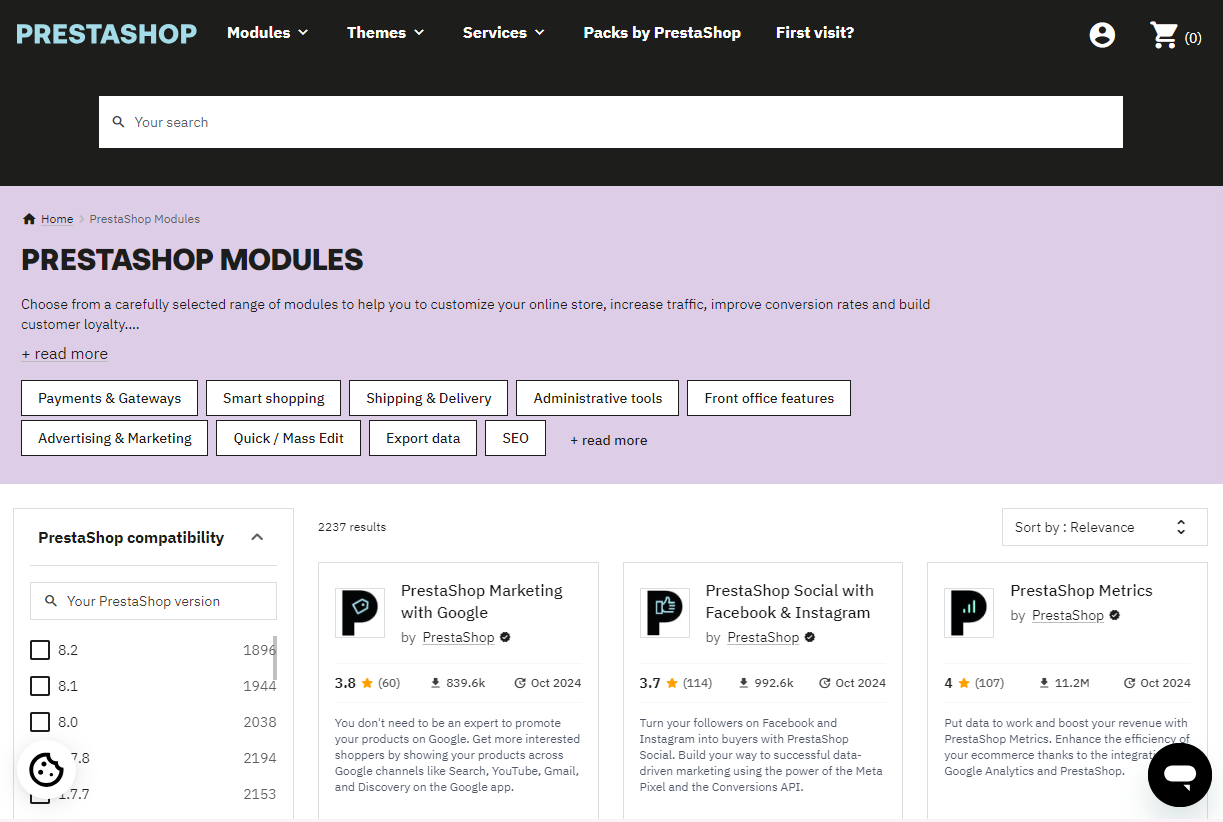The width and height of the screenshot is (1223, 822).
Task: Check the 8.2 compatibility checkbox
Action: pos(40,650)
